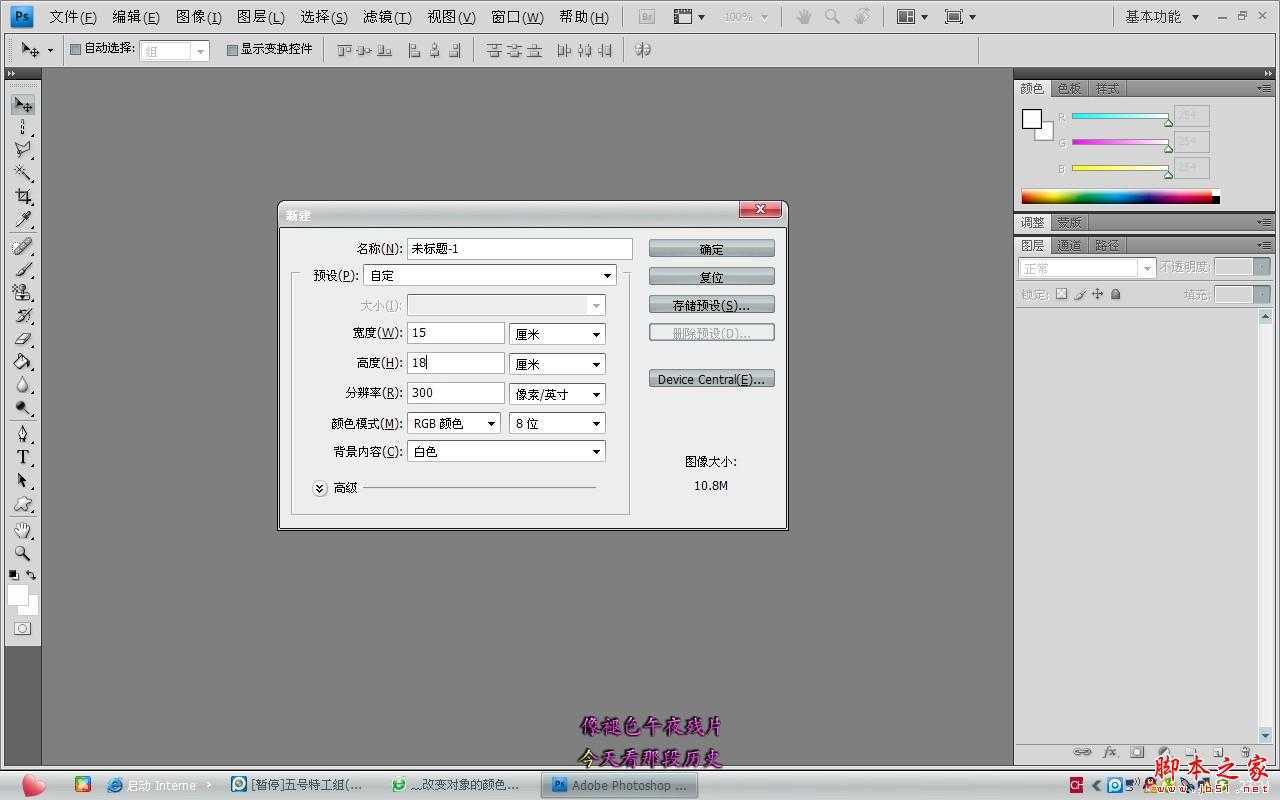
Task: Open the 图像(I) menu
Action: (199, 17)
